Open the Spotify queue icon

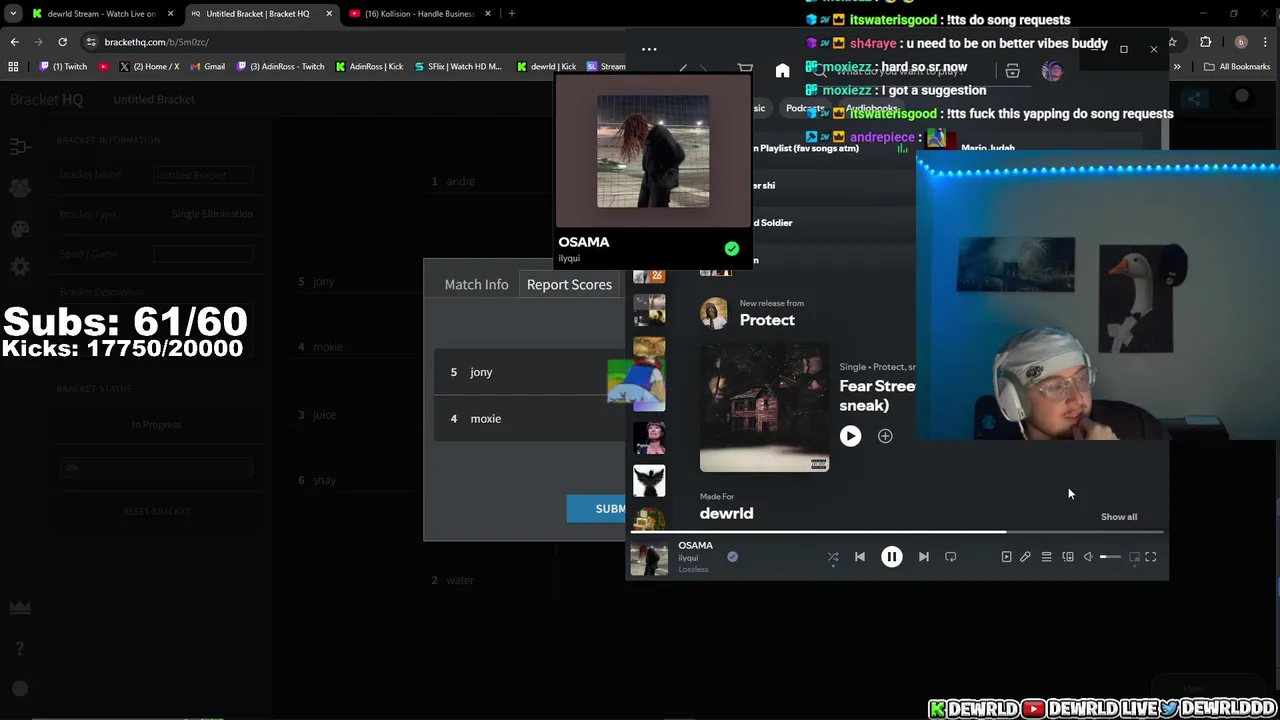pyautogui.click(x=1046, y=557)
